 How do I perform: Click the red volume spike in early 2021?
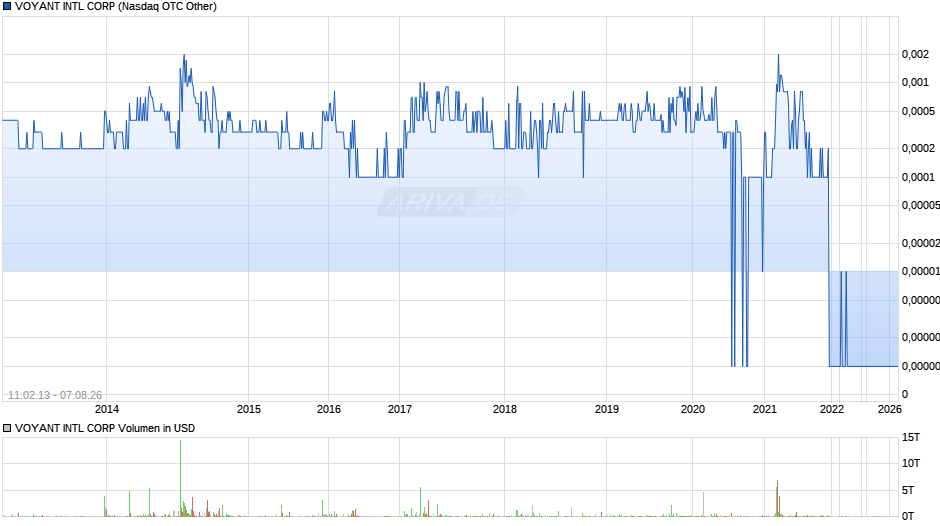coord(778,498)
